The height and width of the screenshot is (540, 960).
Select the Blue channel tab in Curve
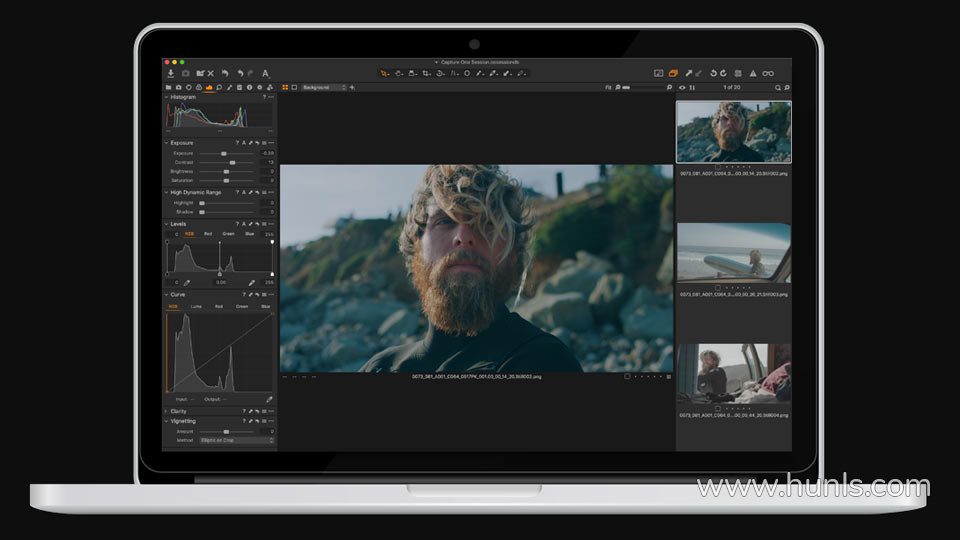coord(266,306)
